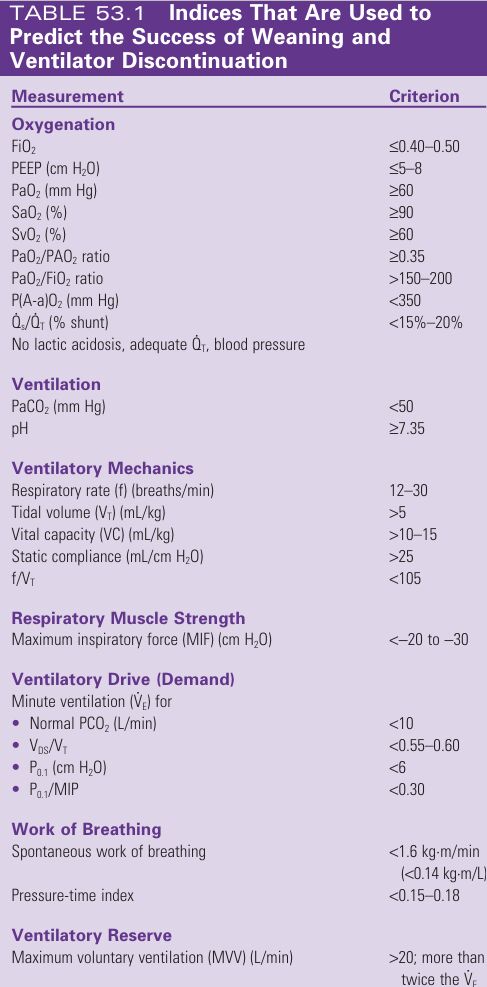The height and width of the screenshot is (987, 487).
Task: Click the Pressure-time index row
Action: pyautogui.click(x=244, y=894)
